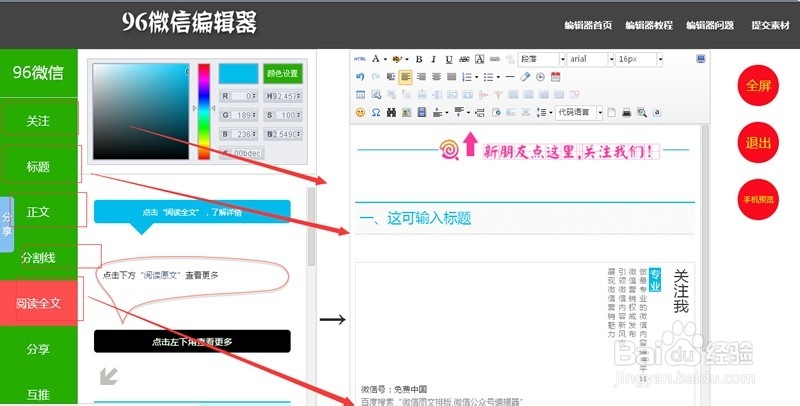800x406 pixels.
Task: Open the font color dropdown arrow
Action: point(385,59)
